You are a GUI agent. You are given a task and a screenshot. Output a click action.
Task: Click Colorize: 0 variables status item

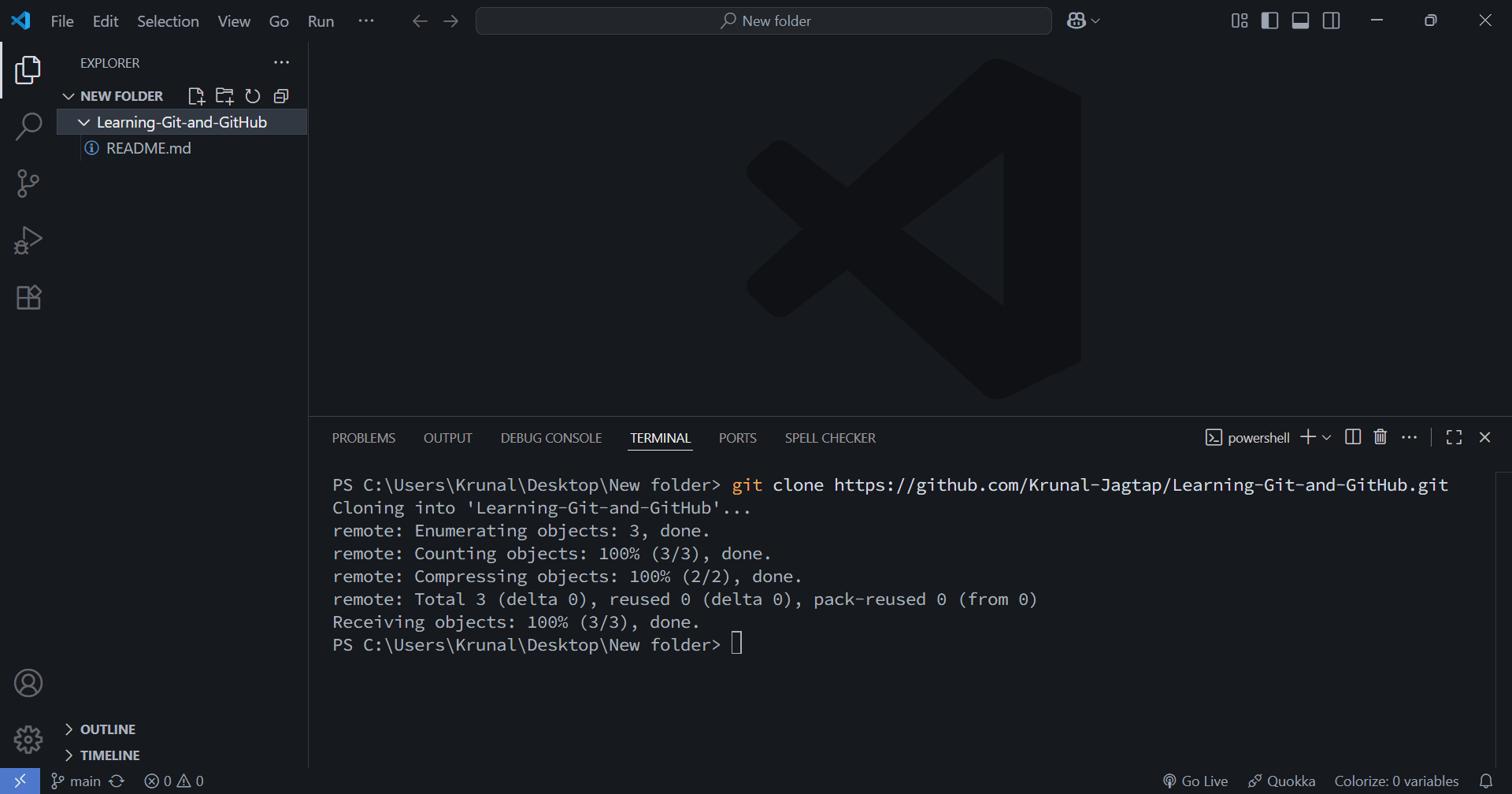pos(1396,781)
